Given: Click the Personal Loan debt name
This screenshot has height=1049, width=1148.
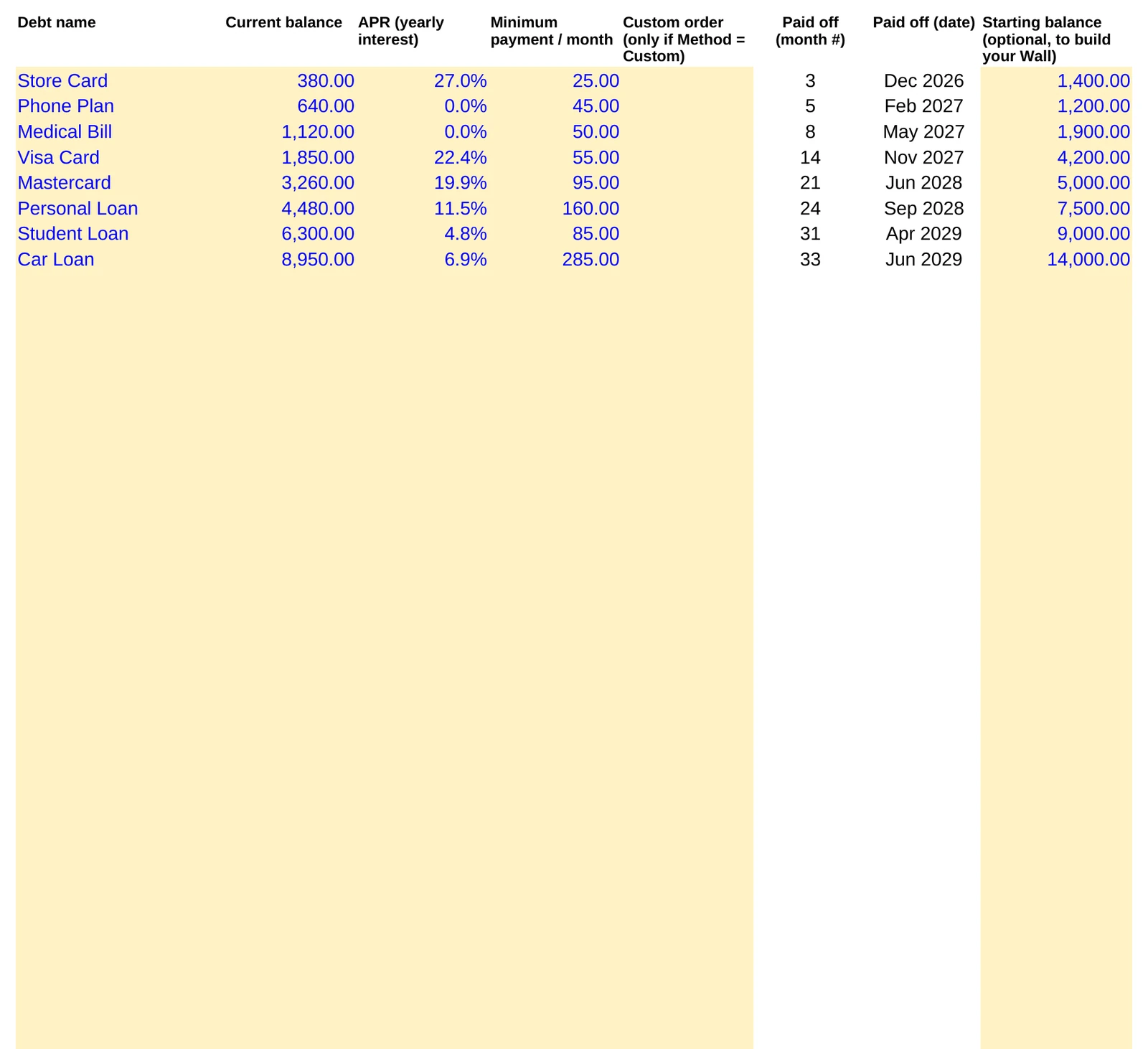Looking at the screenshot, I should (x=77, y=208).
